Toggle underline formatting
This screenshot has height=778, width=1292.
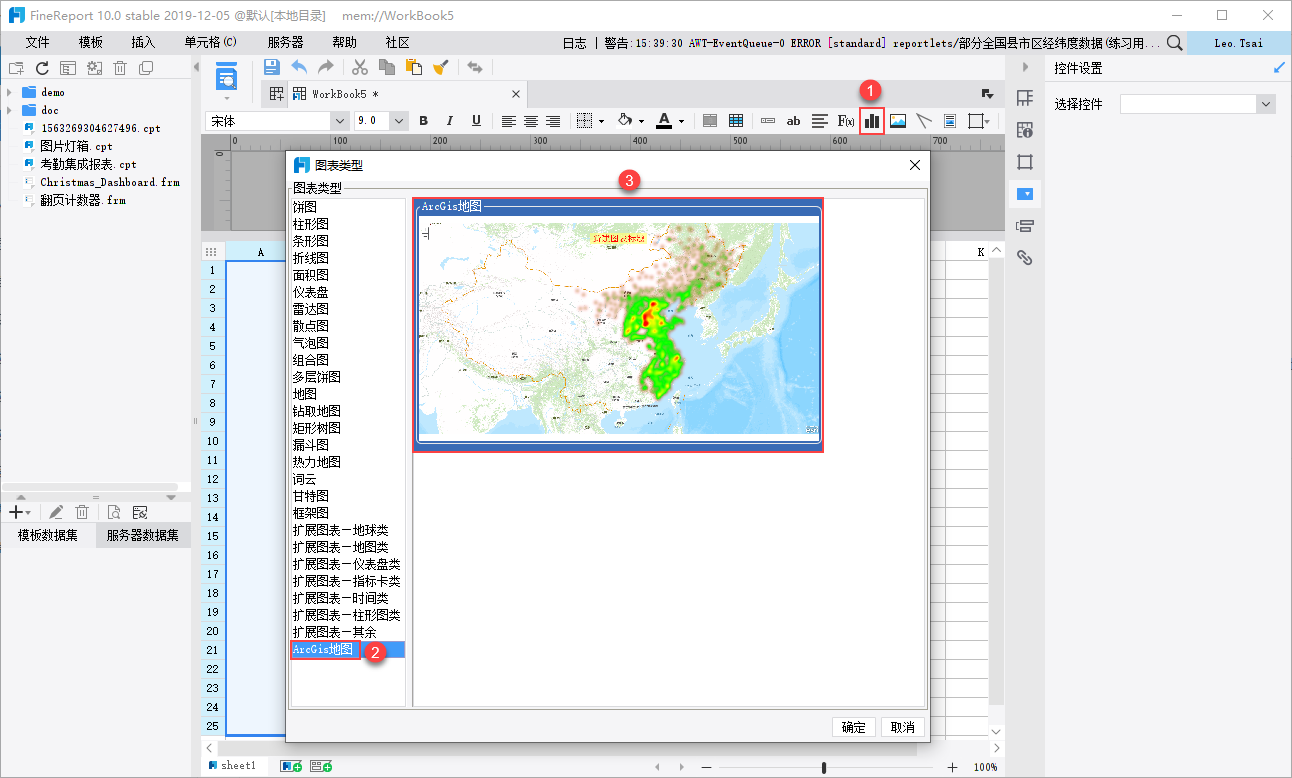pyautogui.click(x=476, y=121)
